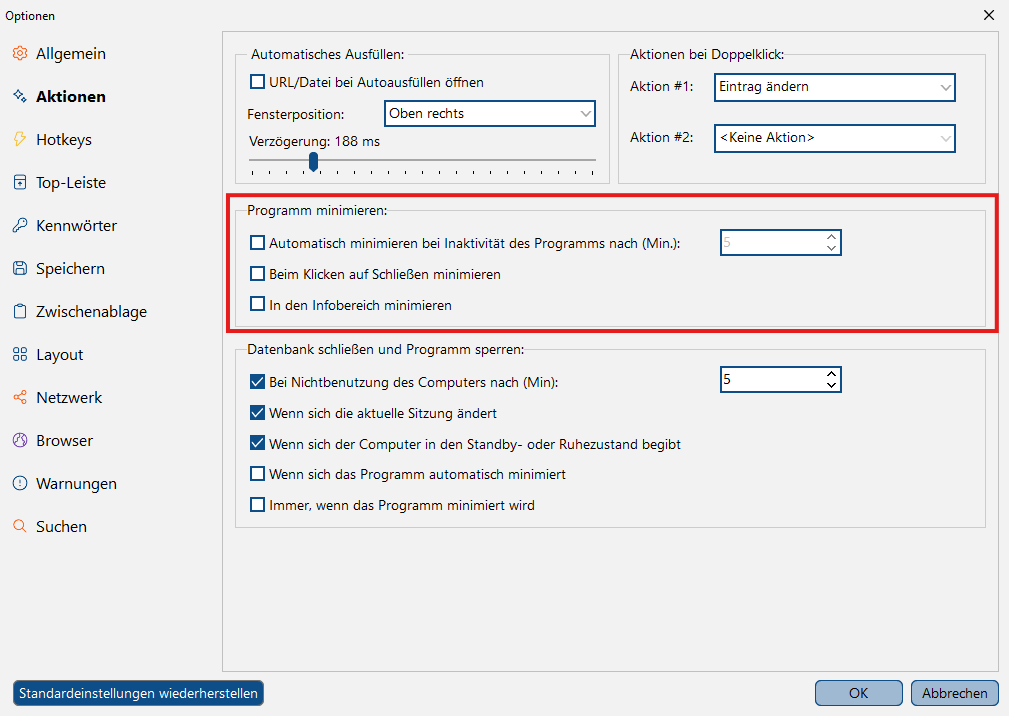Image resolution: width=1009 pixels, height=716 pixels.
Task: Uncheck Wenn sich die aktuelle Sitzung ändert
Action: click(x=257, y=412)
